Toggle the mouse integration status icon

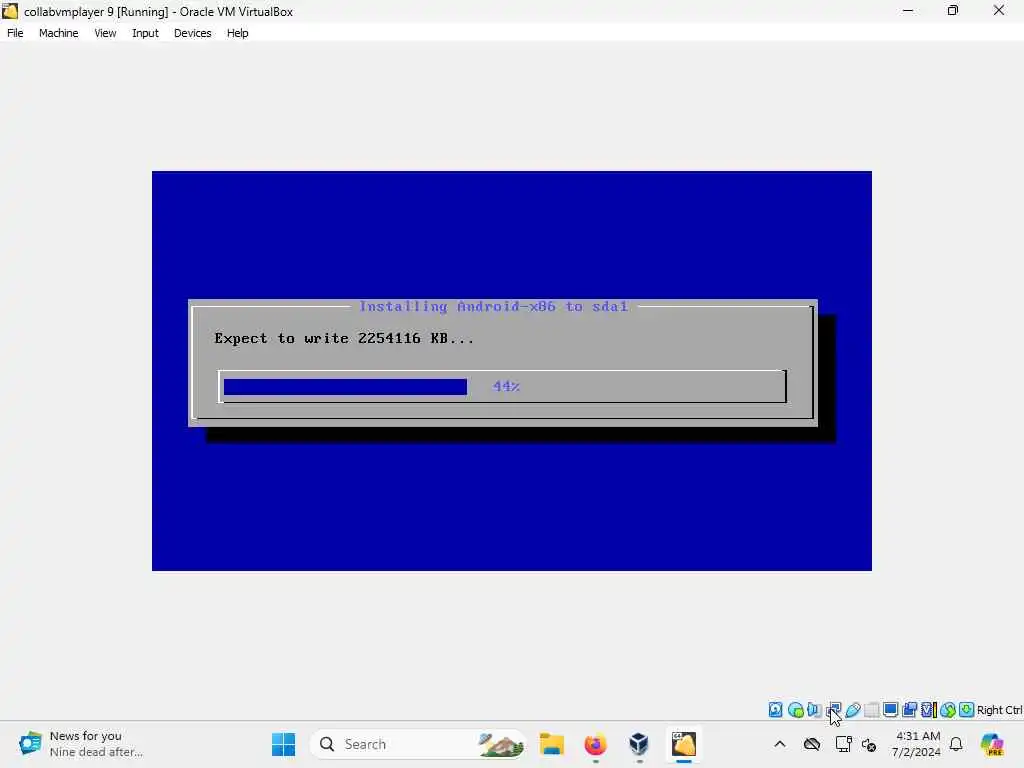point(948,710)
